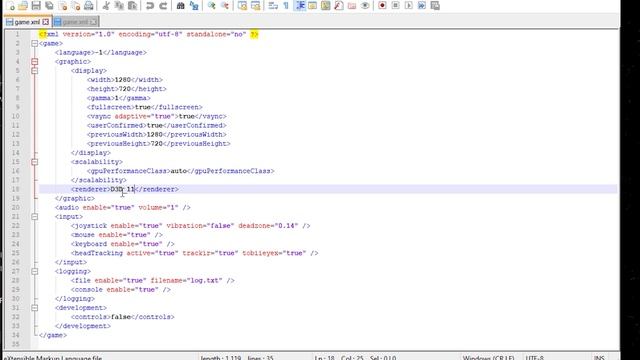Click the INS mode in the status bar
The image size is (640, 360).
(599, 357)
